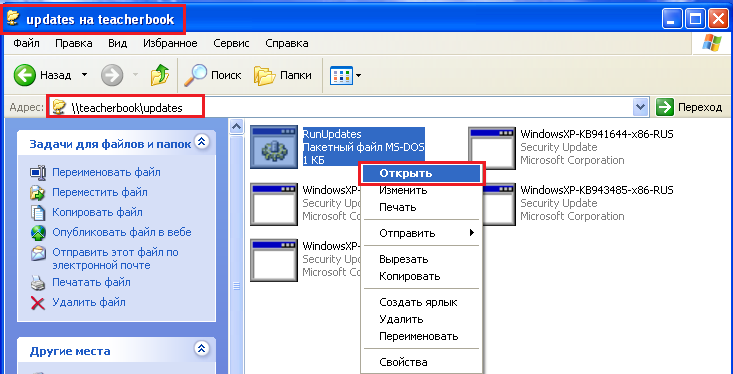The width and height of the screenshot is (733, 374).
Task: Choose Копировать in the context menu
Action: pyautogui.click(x=422, y=276)
